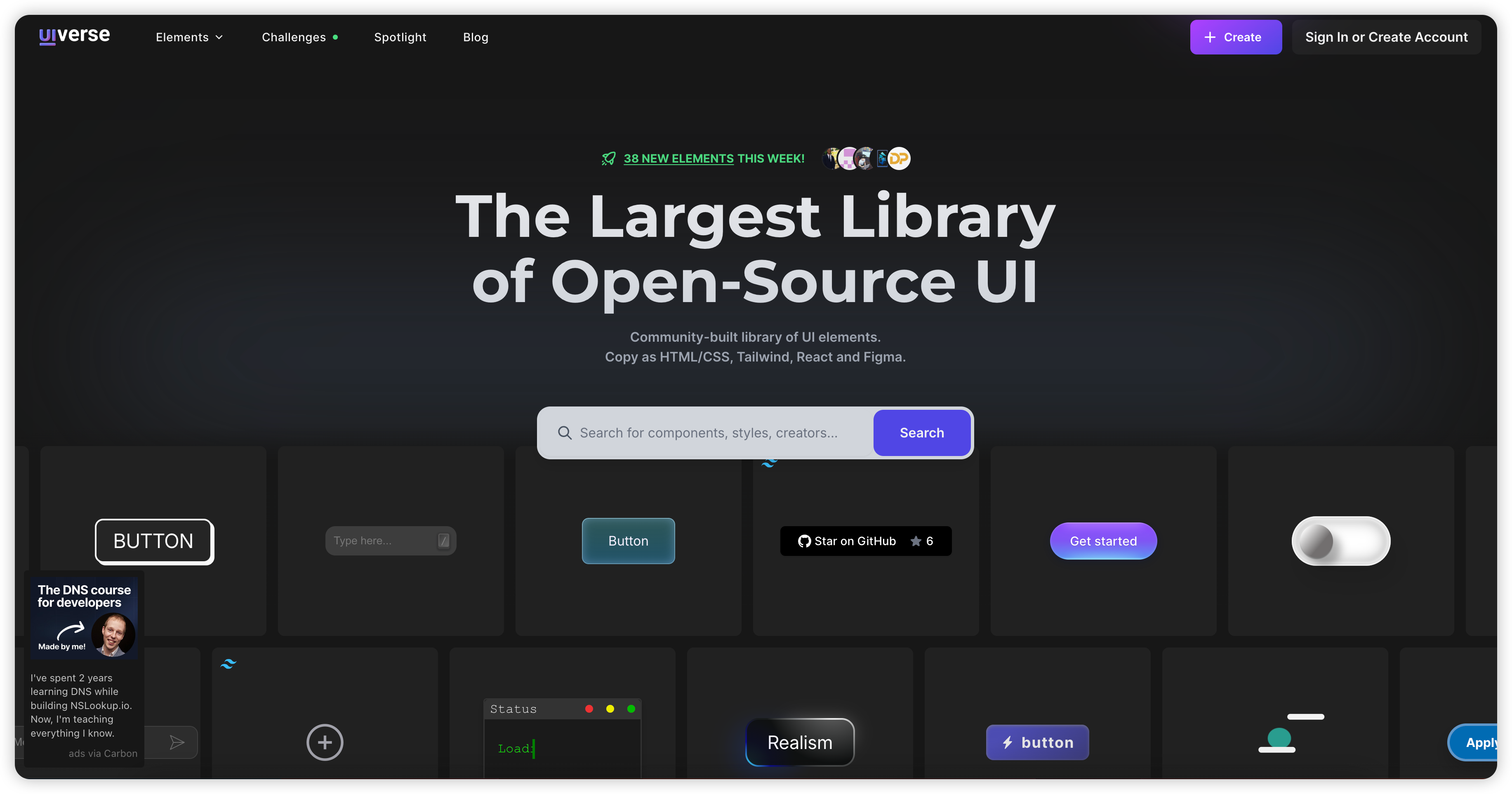The width and height of the screenshot is (1512, 794).
Task: Expand the Elements dropdown menu
Action: click(182, 37)
